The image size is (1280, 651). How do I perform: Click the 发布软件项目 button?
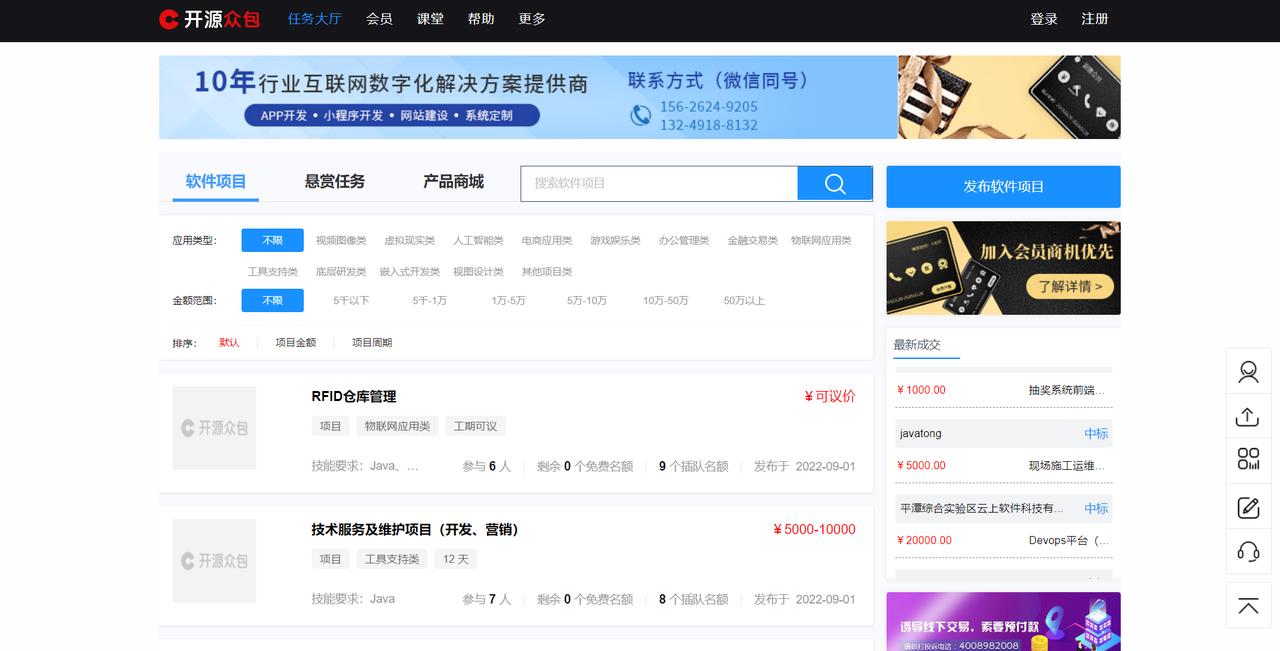(1002, 186)
